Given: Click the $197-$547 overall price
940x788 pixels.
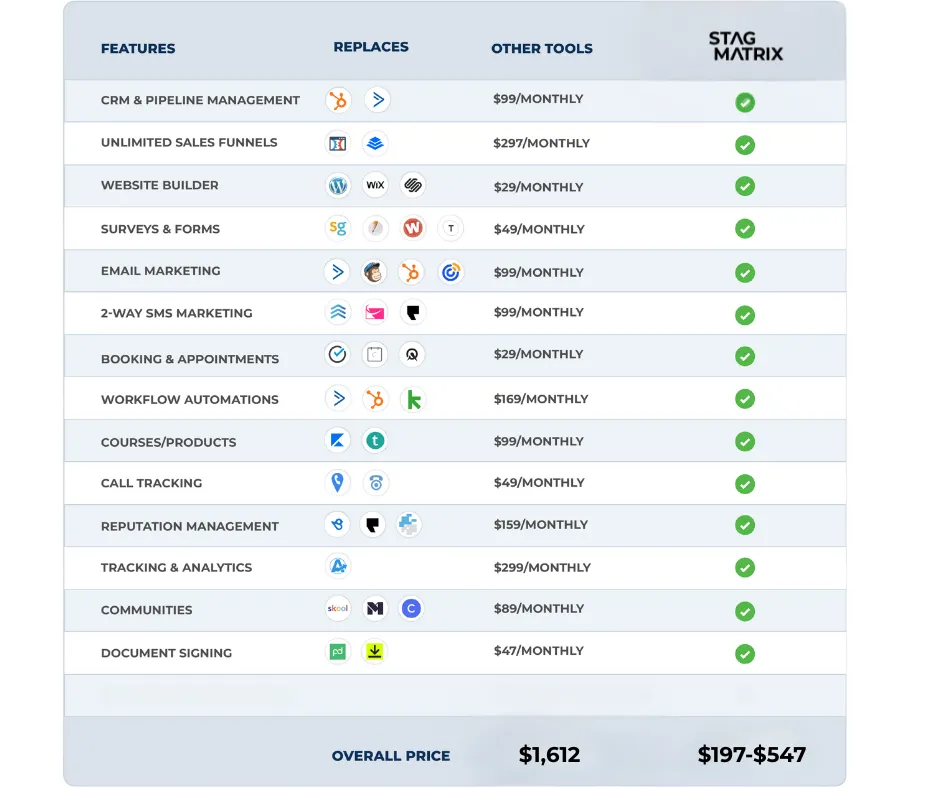Looking at the screenshot, I should click(x=752, y=754).
